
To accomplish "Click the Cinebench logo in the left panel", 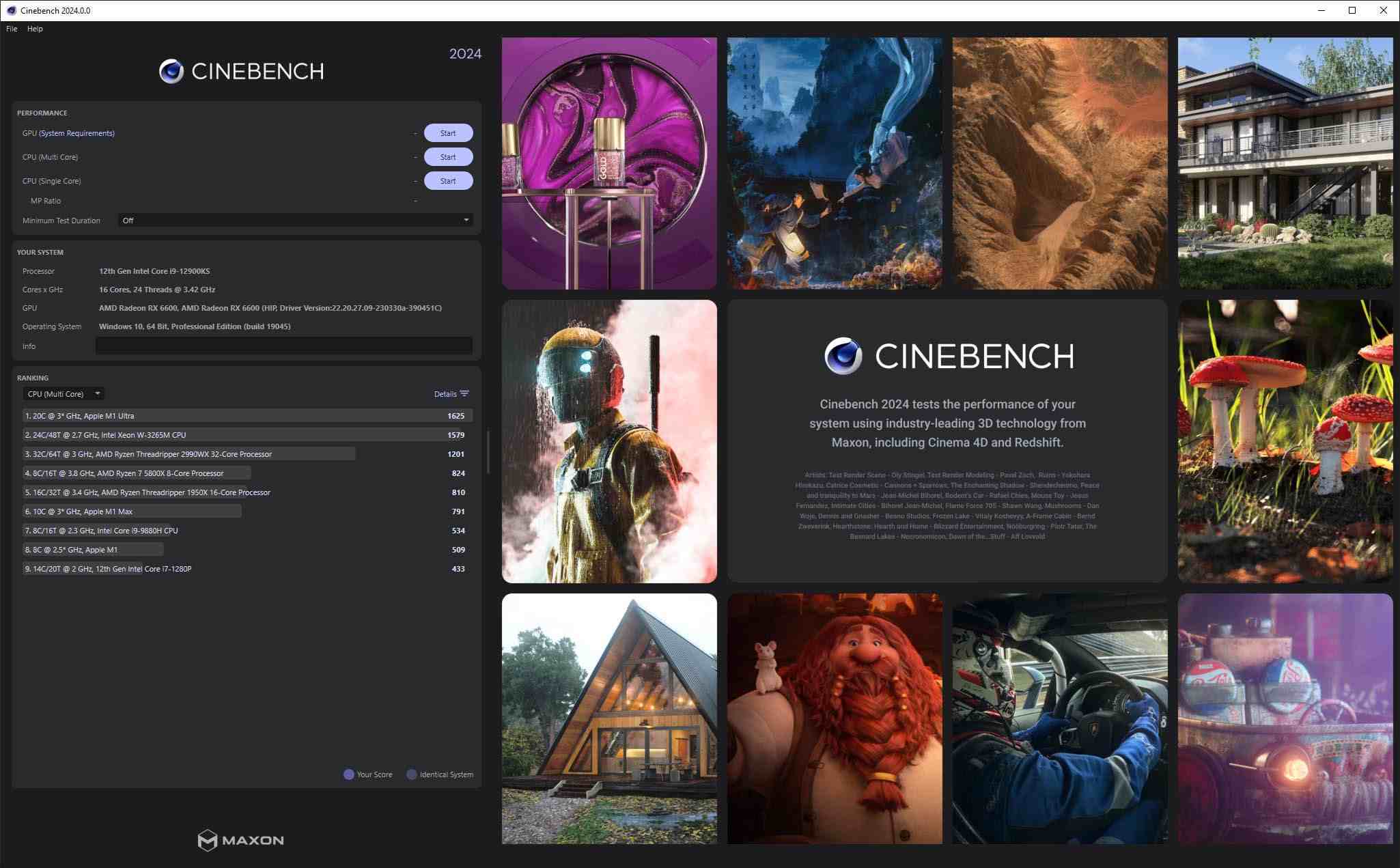I will click(240, 70).
